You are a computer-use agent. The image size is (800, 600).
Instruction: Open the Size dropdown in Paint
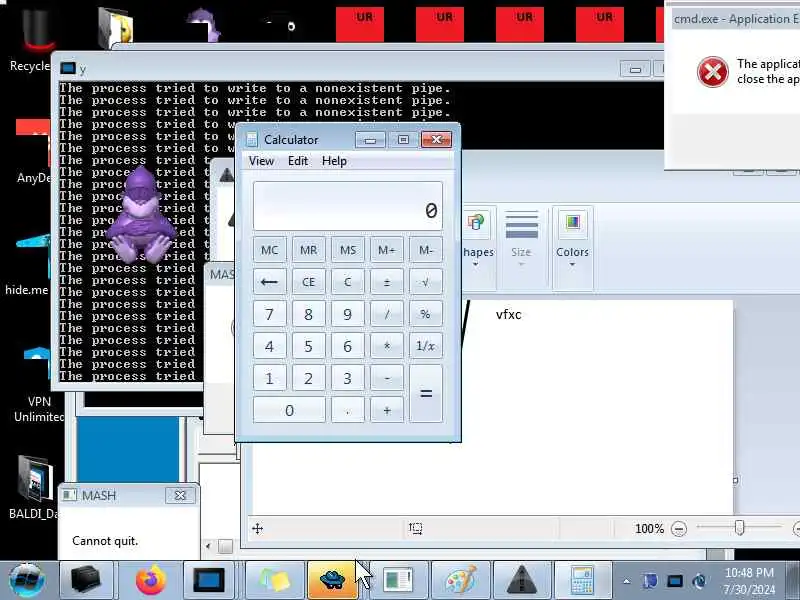[521, 247]
